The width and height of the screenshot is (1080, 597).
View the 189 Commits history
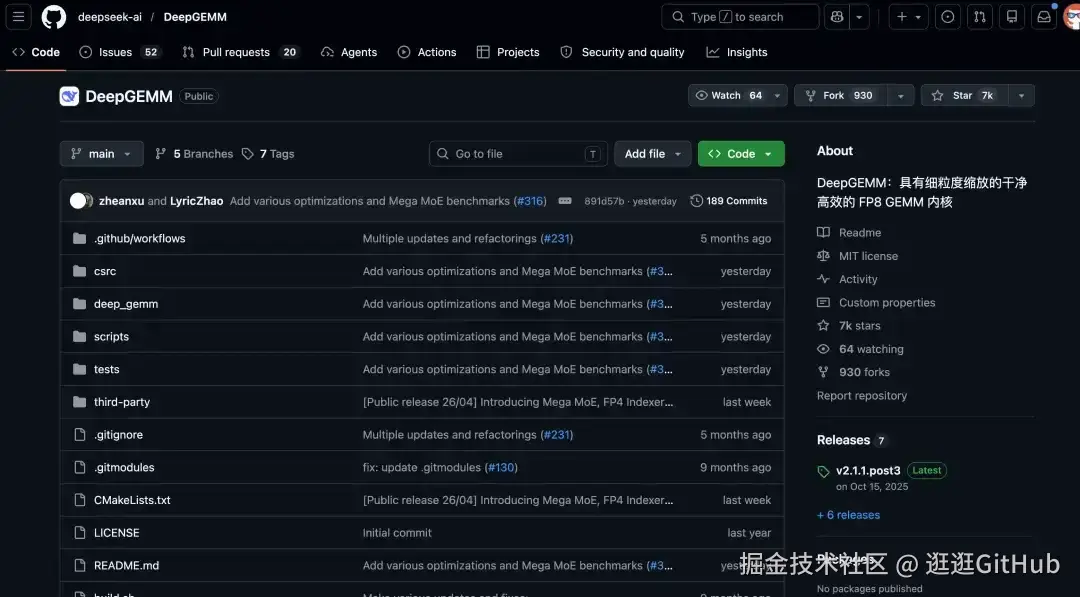[729, 200]
